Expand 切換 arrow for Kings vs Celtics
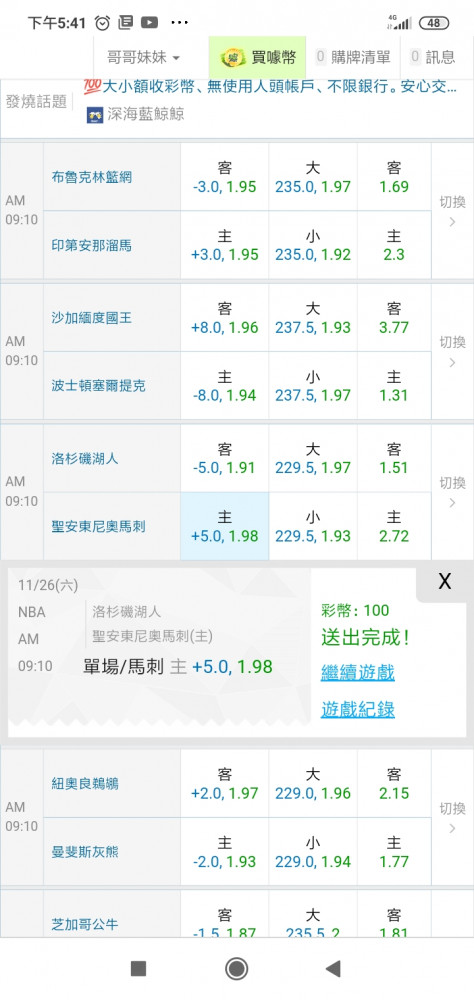474x1000 pixels. click(x=452, y=351)
